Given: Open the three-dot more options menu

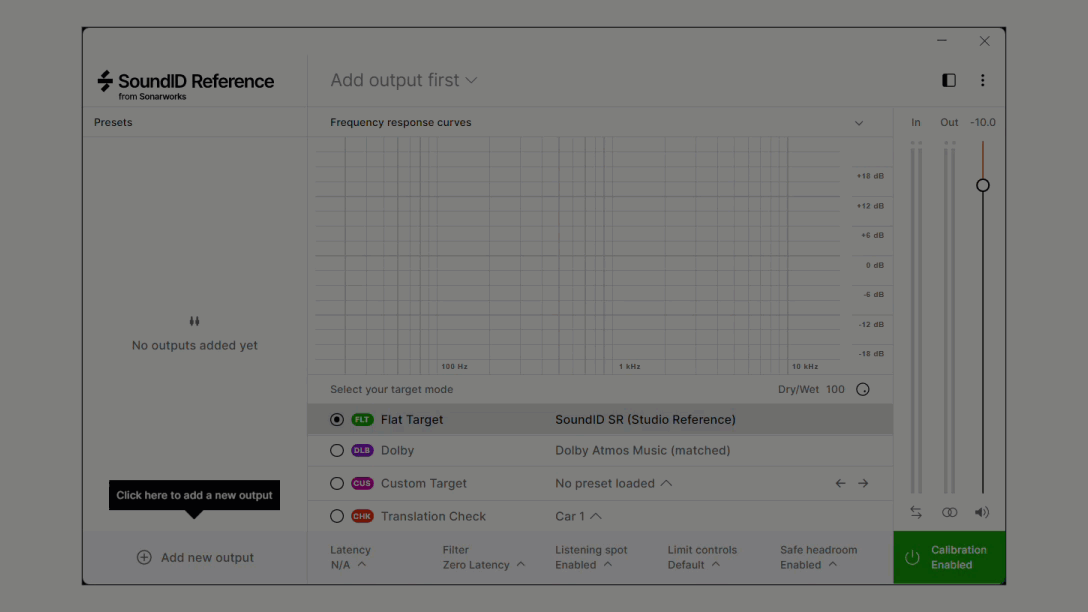Looking at the screenshot, I should tap(983, 80).
